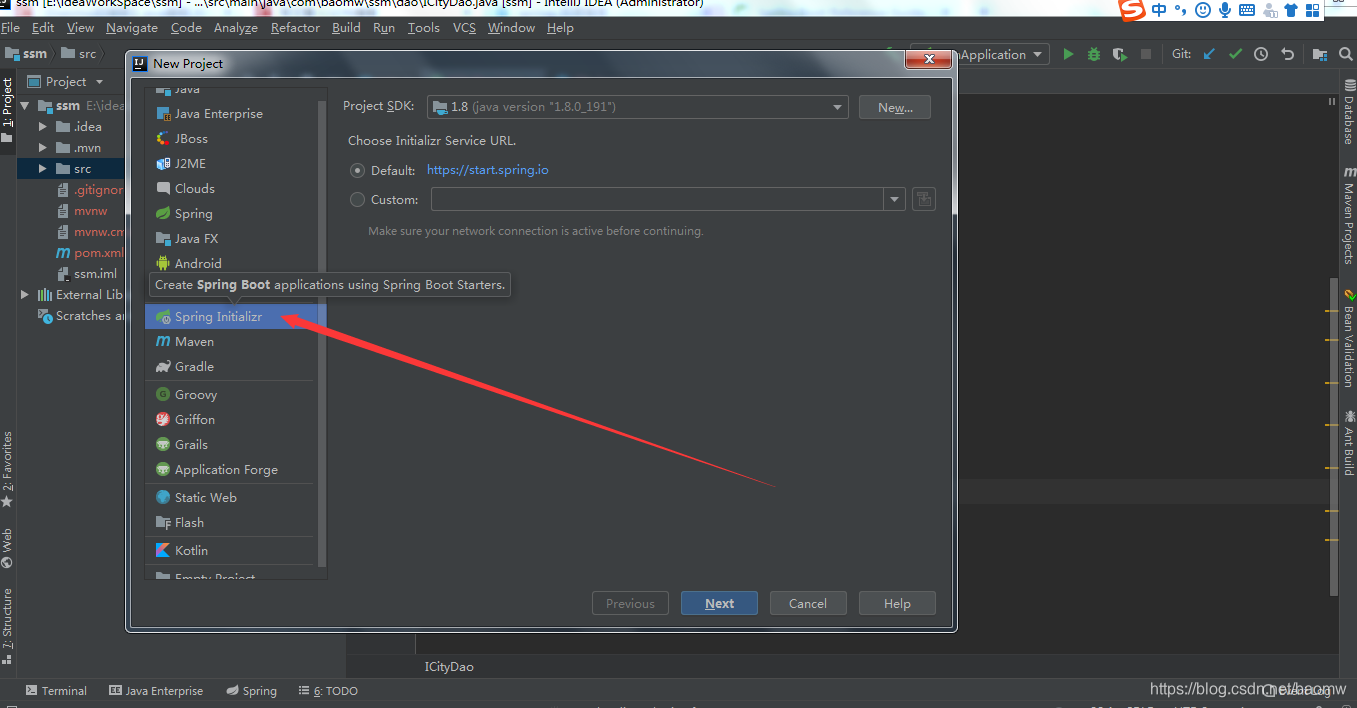This screenshot has height=708, width=1357.
Task: Toggle the Sogou Chinese/English mode indicator
Action: click(x=1159, y=10)
